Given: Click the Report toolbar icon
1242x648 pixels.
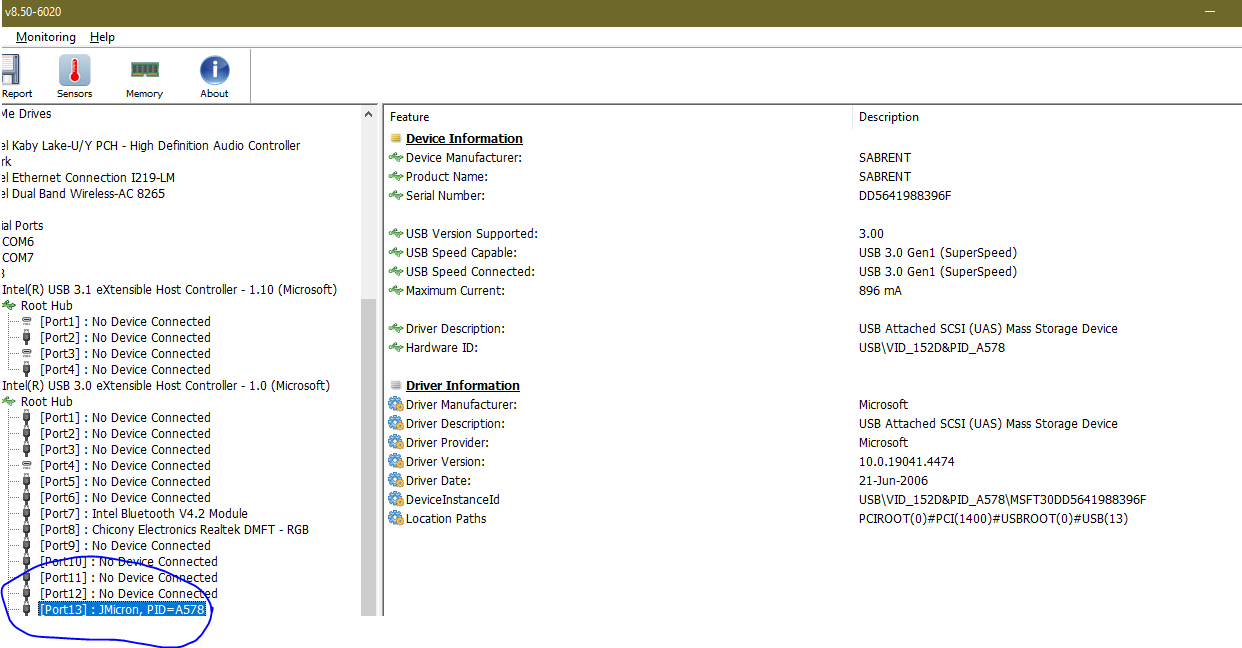Looking at the screenshot, I should coord(10,71).
